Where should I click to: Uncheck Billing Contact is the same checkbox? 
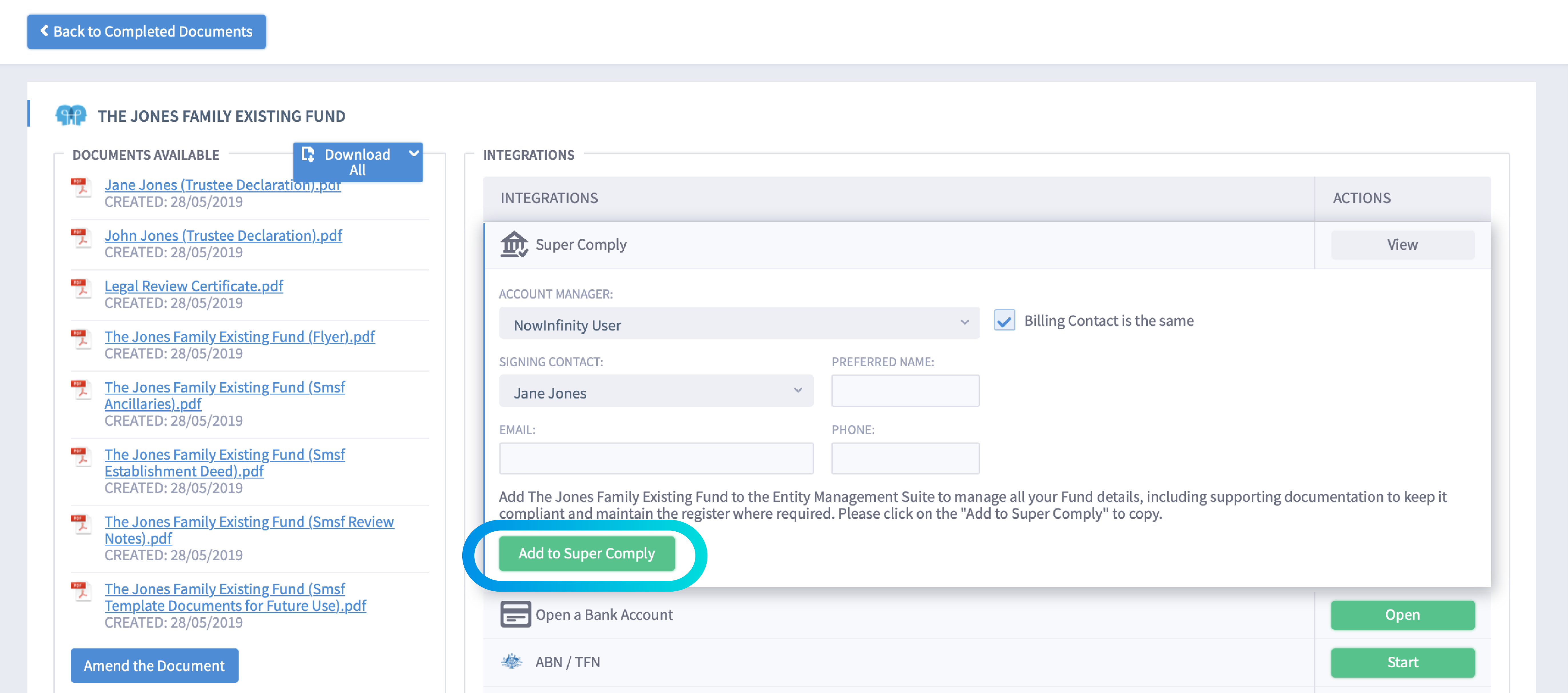[x=1004, y=320]
